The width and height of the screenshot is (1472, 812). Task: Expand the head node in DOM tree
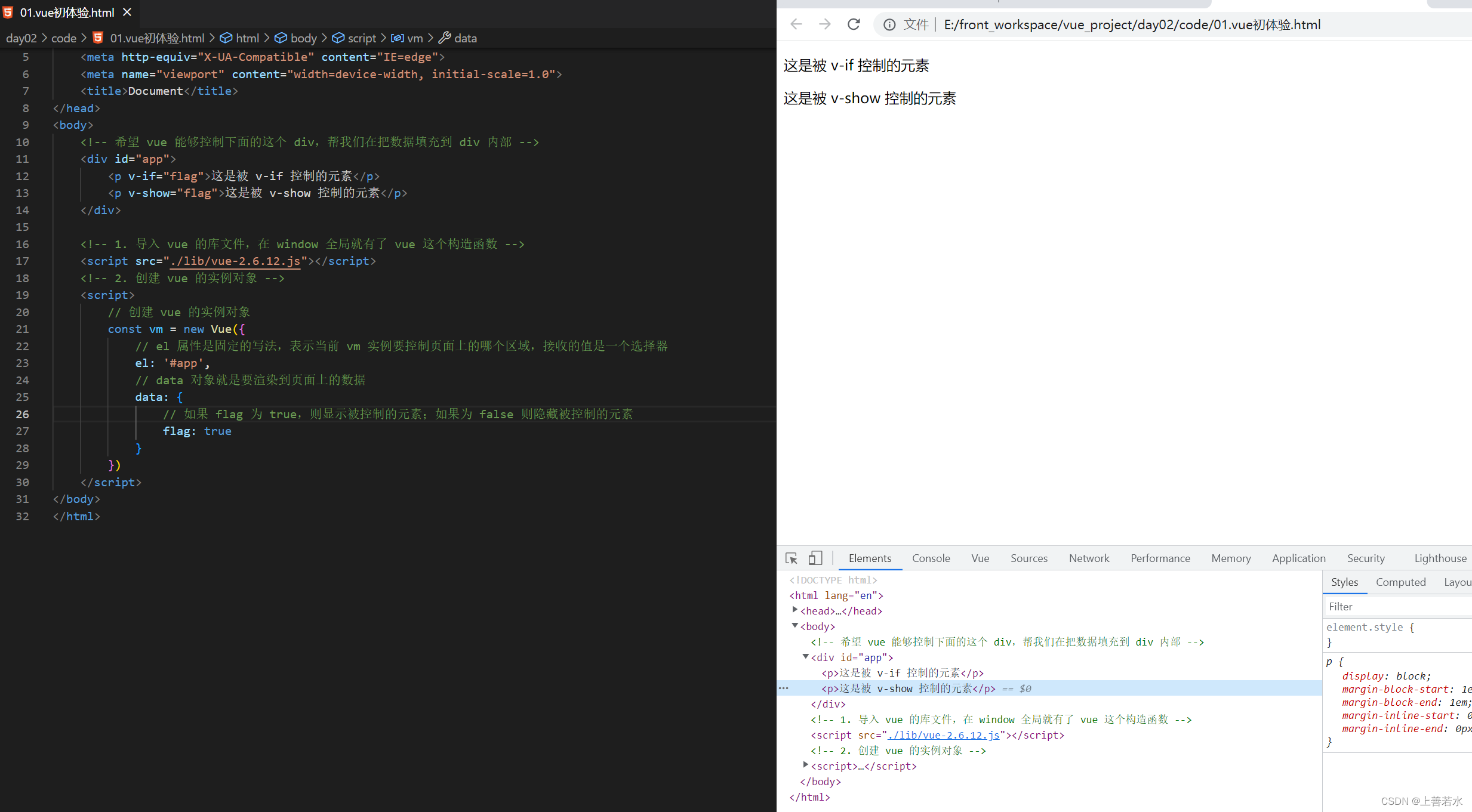coord(794,610)
